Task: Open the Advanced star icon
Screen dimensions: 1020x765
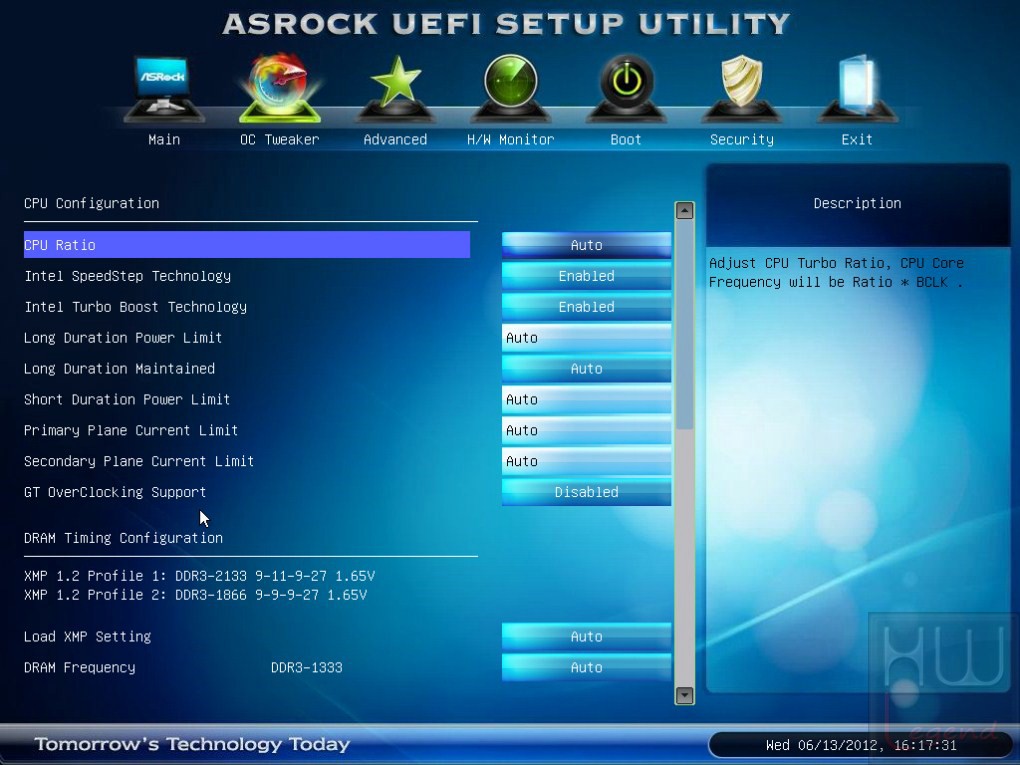Action: pyautogui.click(x=395, y=88)
